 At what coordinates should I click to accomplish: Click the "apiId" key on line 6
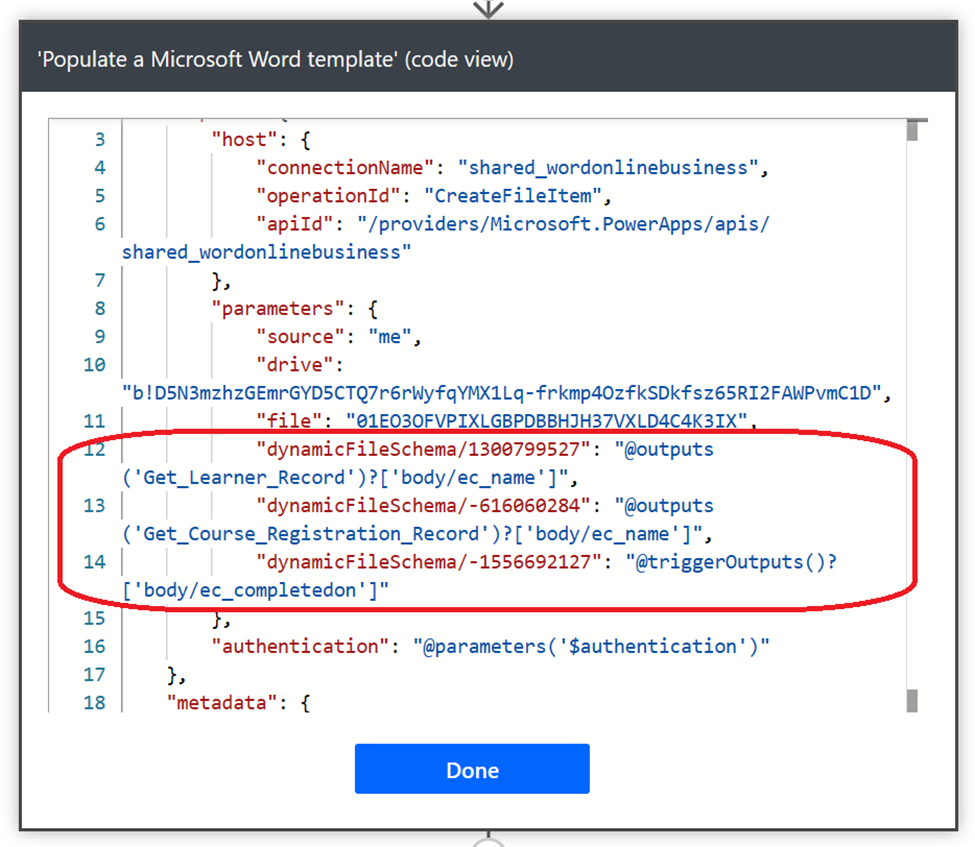(x=295, y=224)
